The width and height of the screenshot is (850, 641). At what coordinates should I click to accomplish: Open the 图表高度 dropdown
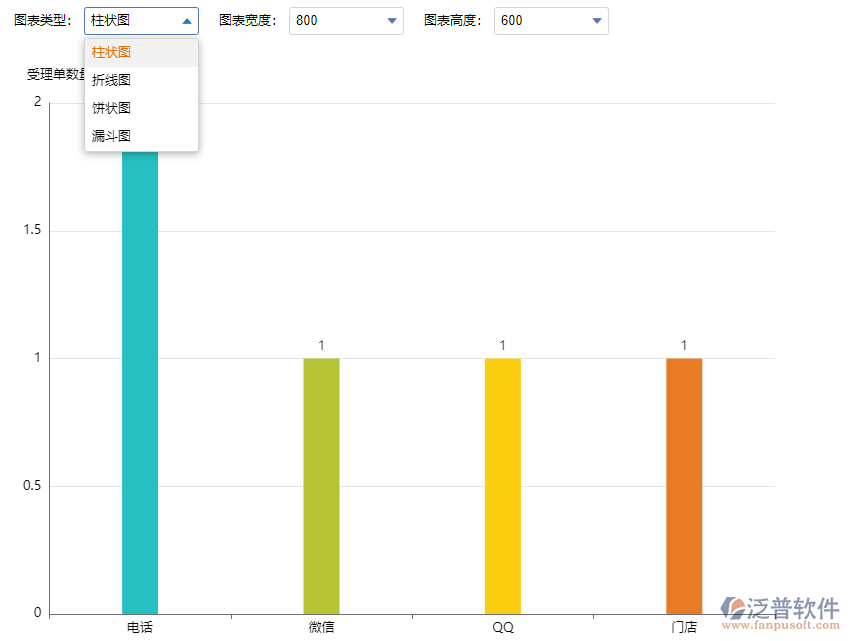click(x=596, y=20)
